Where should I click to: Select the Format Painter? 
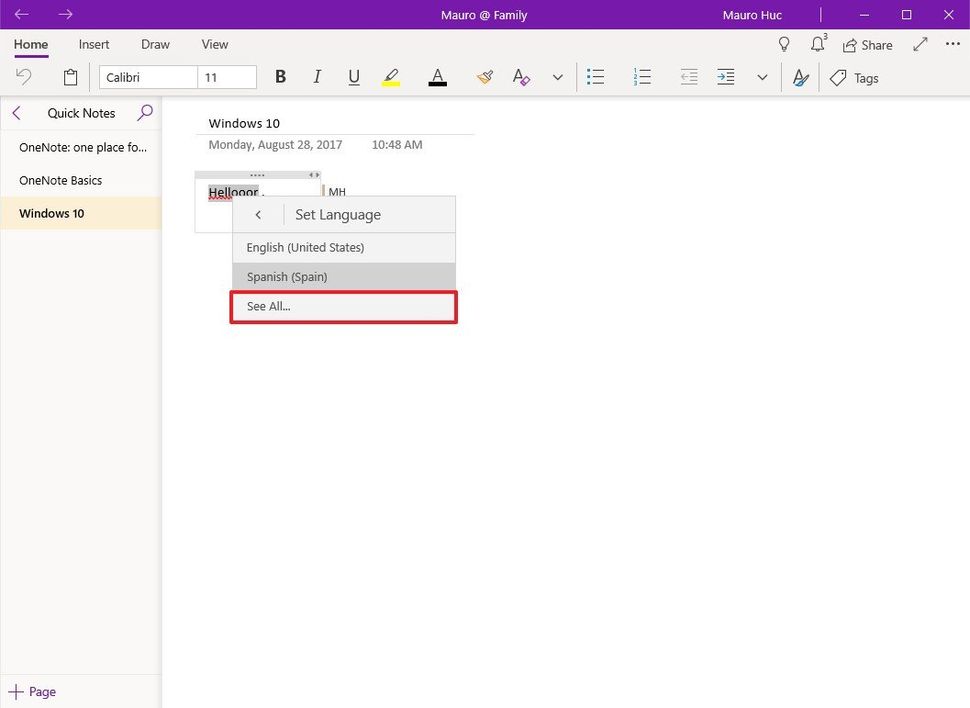tap(484, 77)
